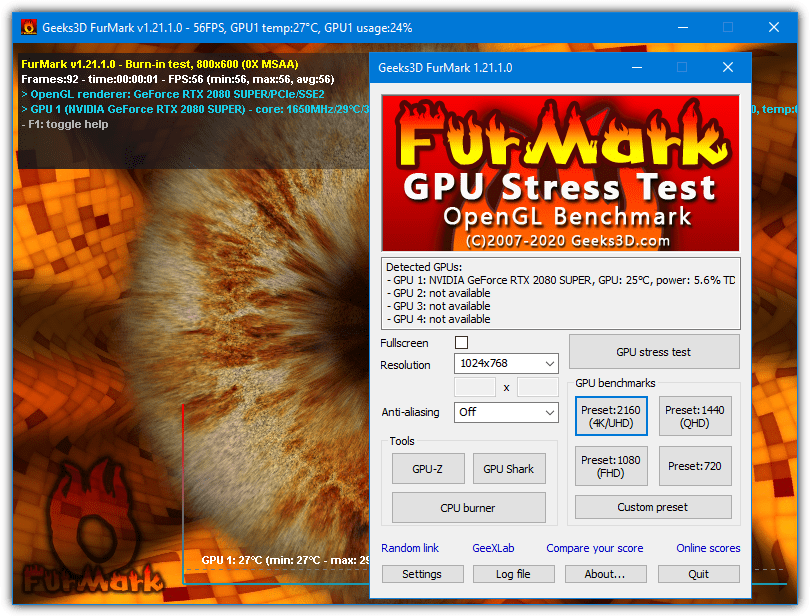Viewport: 810px width, 616px height.
Task: Open the Settings button
Action: pyautogui.click(x=423, y=574)
